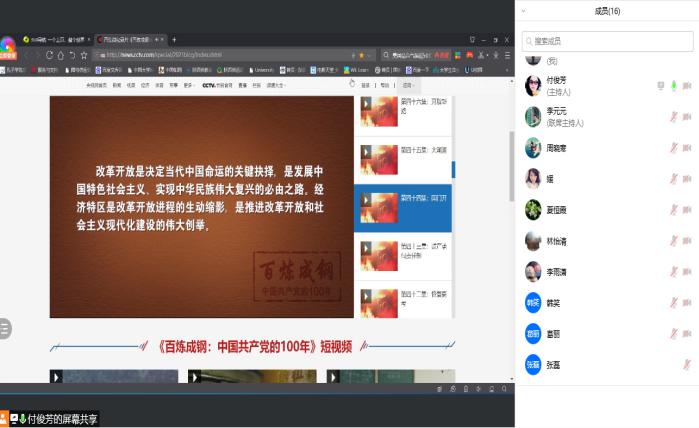699x428 pixels.
Task: Click the 搜索成员 search field
Action: tap(608, 41)
